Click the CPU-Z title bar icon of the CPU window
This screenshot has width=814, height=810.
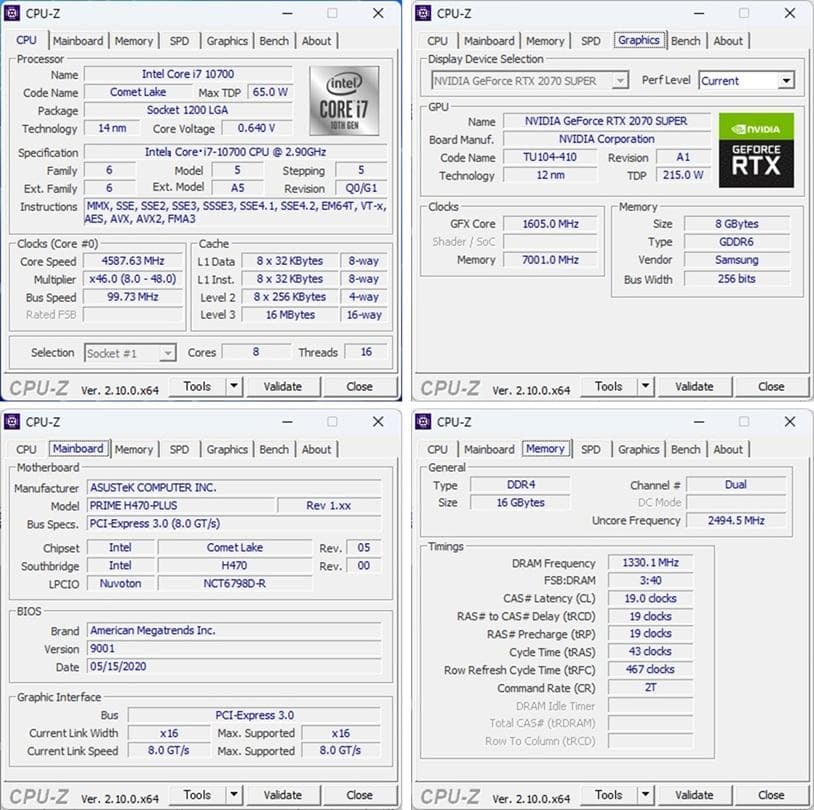click(14, 14)
